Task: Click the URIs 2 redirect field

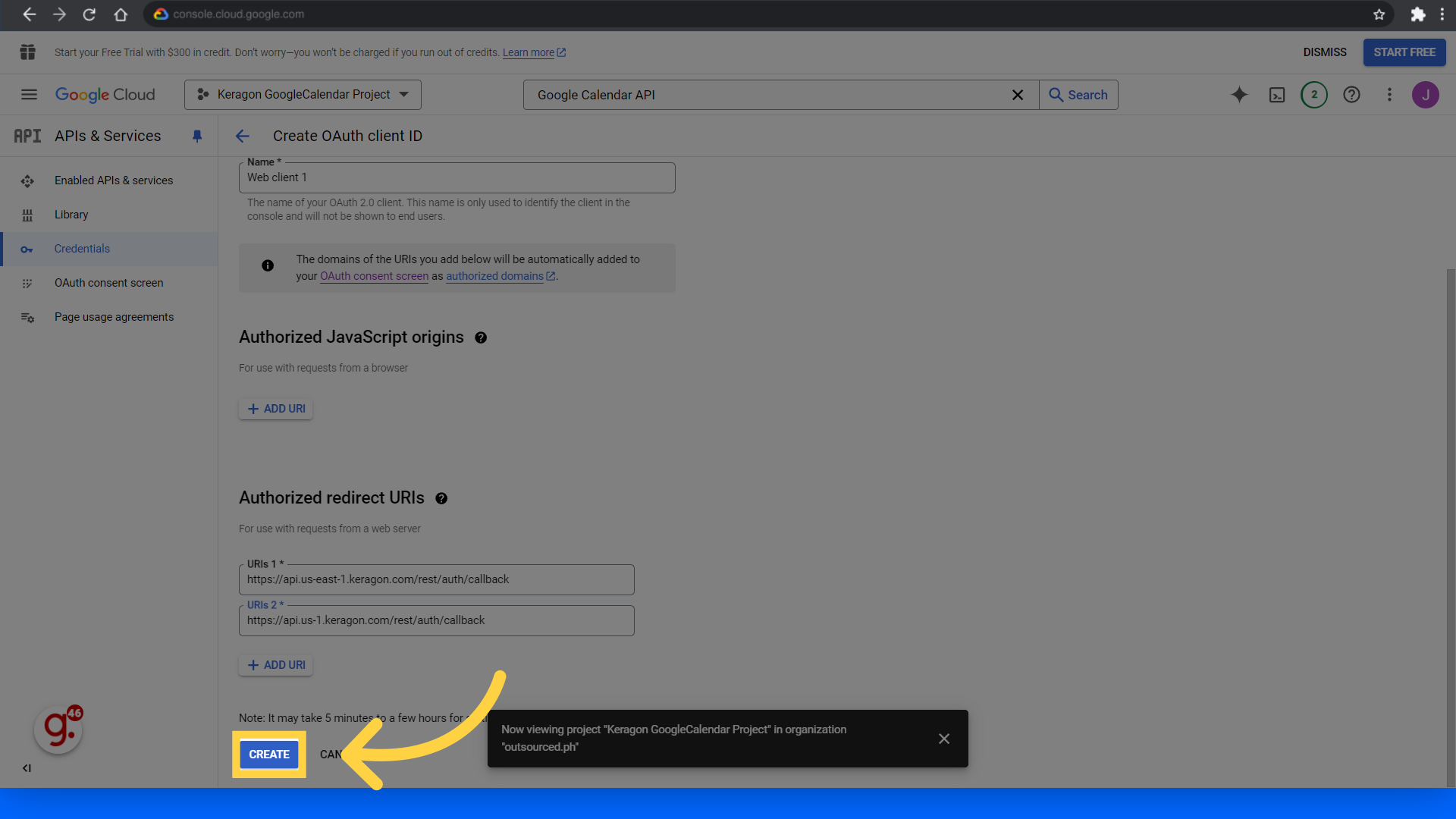Action: [437, 620]
